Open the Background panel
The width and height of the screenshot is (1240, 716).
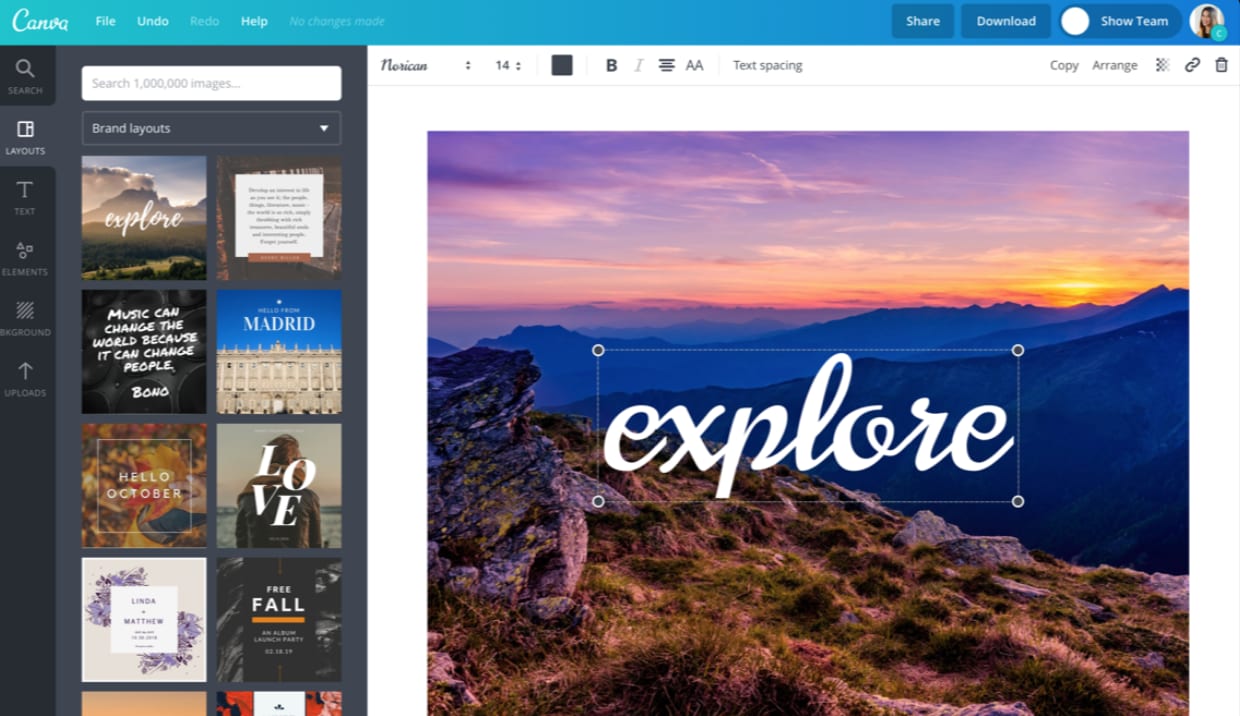[x=26, y=317]
